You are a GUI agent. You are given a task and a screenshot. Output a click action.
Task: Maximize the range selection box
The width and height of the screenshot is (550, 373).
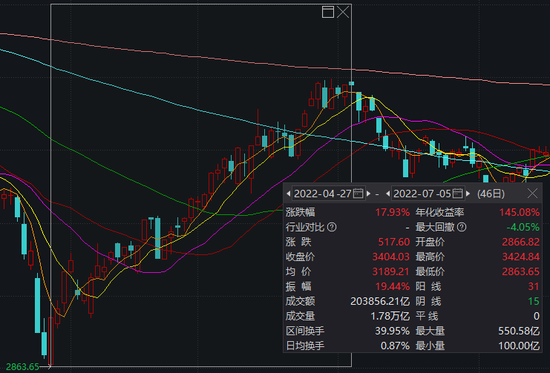coord(328,12)
